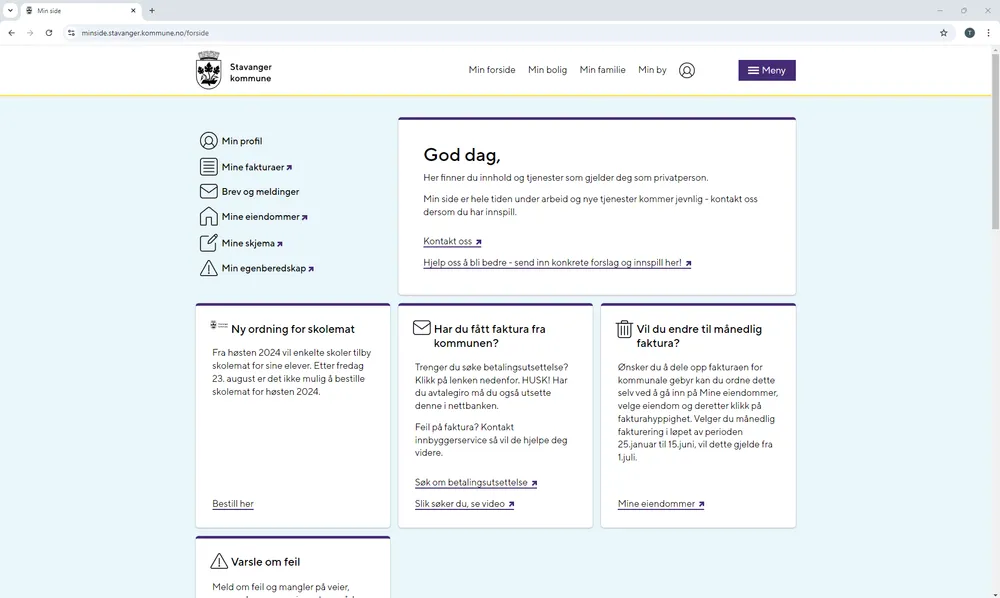The height and width of the screenshot is (598, 1000).
Task: Bookmark this page with the star icon
Action: click(x=943, y=33)
